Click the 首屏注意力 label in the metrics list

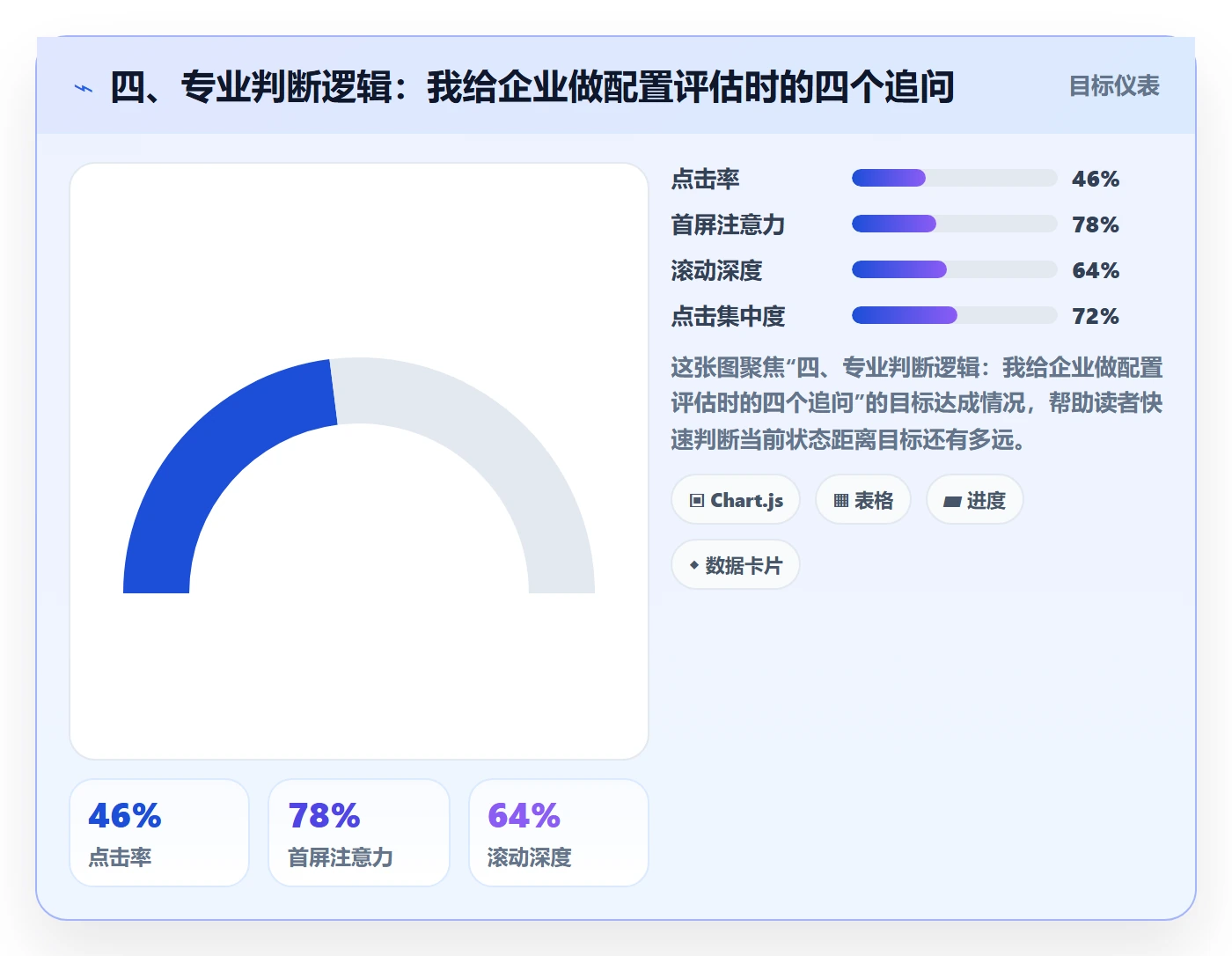pos(728,224)
